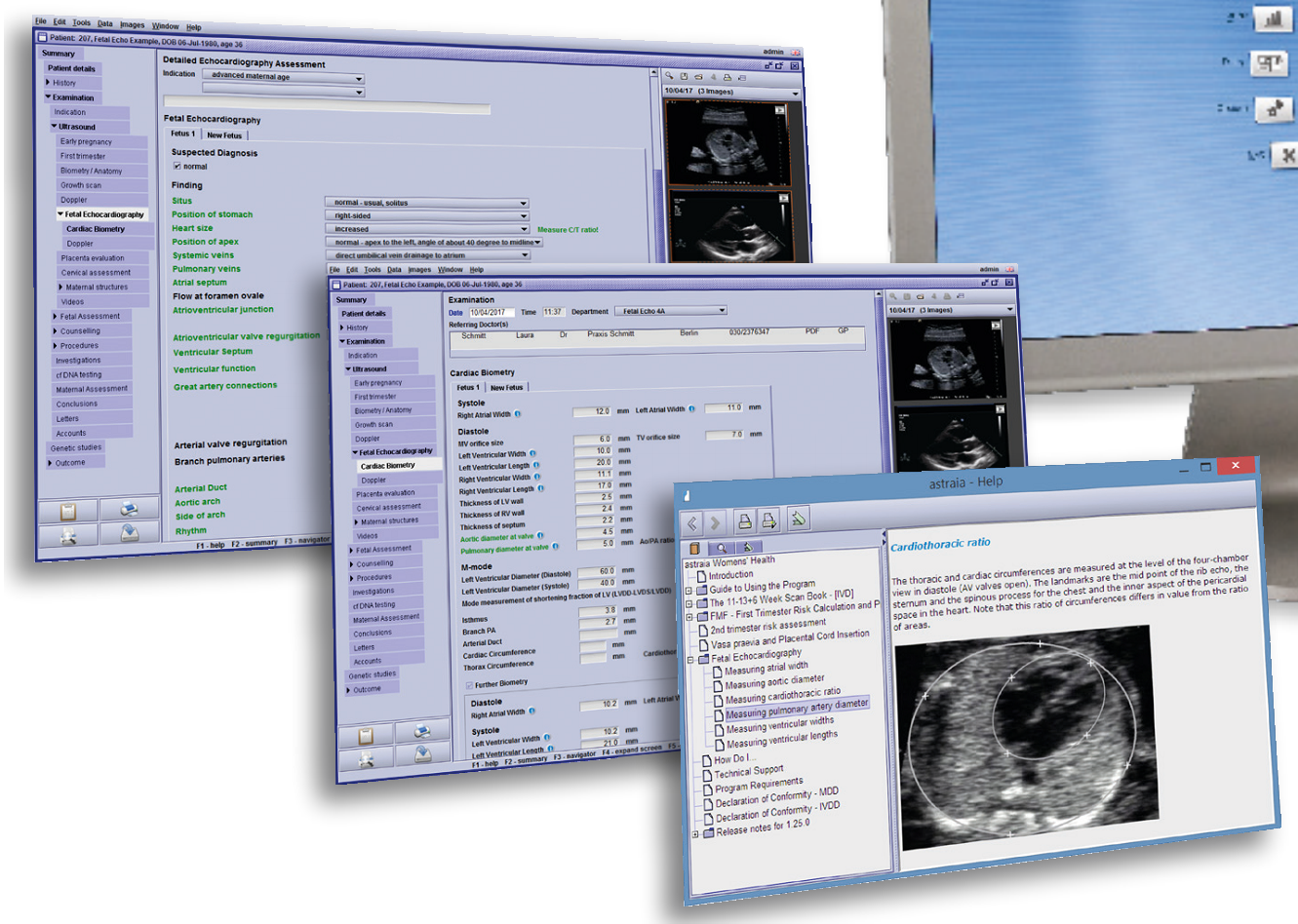1298x924 pixels.
Task: Click the back arrow in astraia Help
Action: [x=692, y=523]
